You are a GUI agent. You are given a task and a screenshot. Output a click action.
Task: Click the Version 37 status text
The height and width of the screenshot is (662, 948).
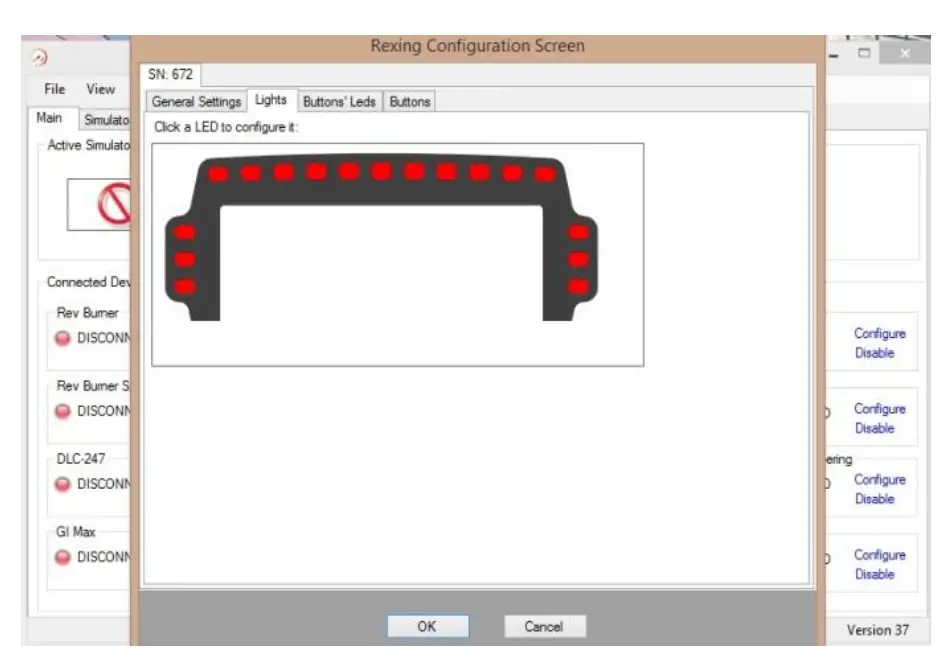(x=877, y=630)
